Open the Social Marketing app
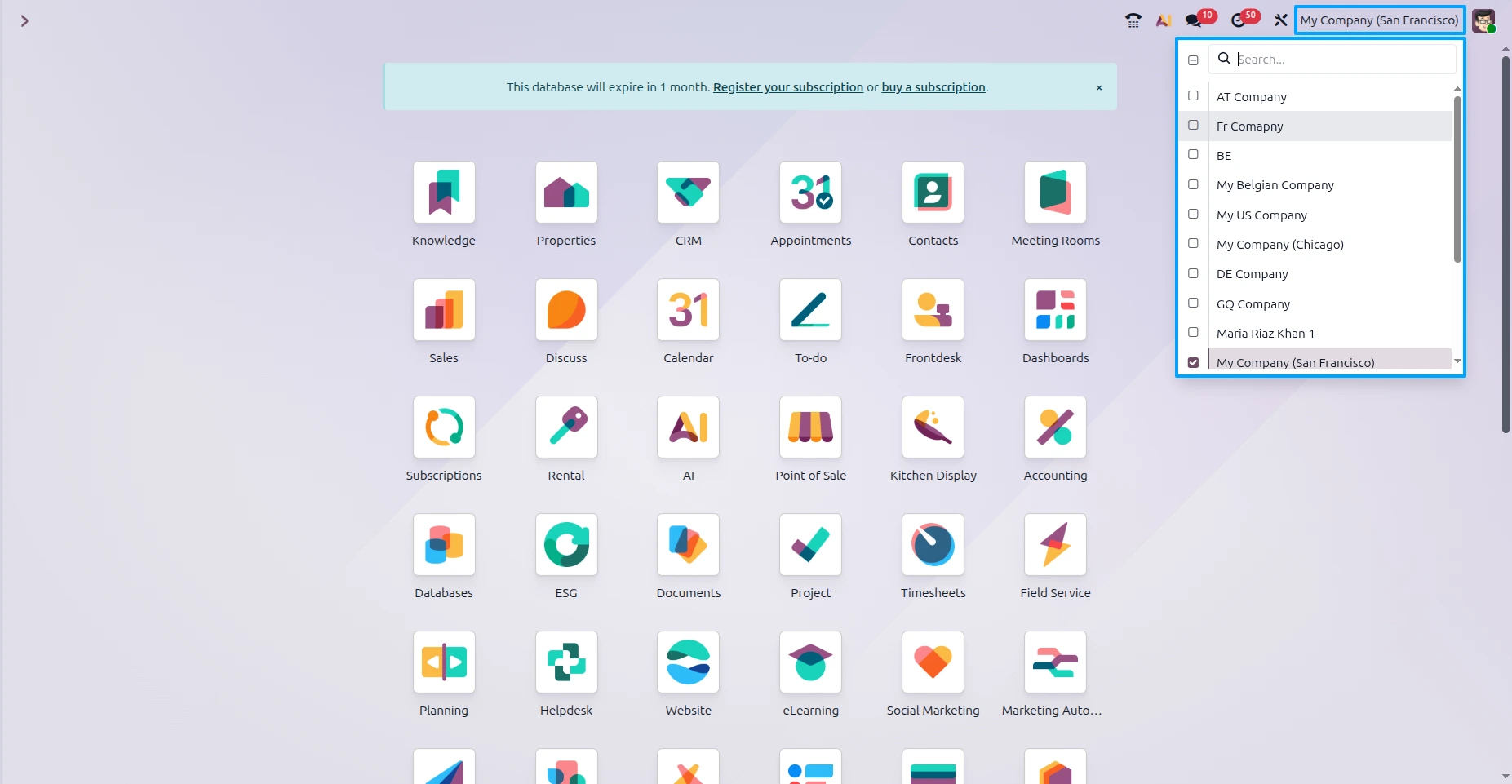The height and width of the screenshot is (784, 1512). (x=933, y=662)
